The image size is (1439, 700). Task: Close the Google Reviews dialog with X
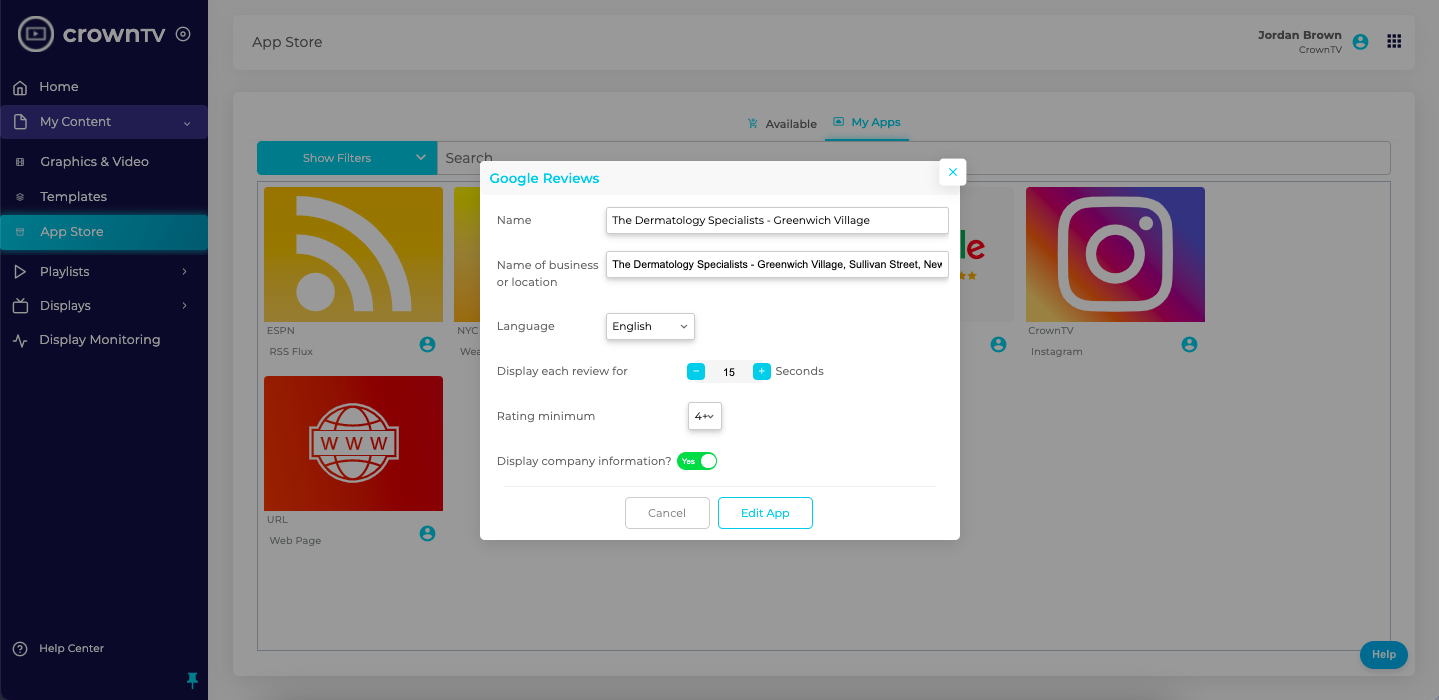[953, 172]
